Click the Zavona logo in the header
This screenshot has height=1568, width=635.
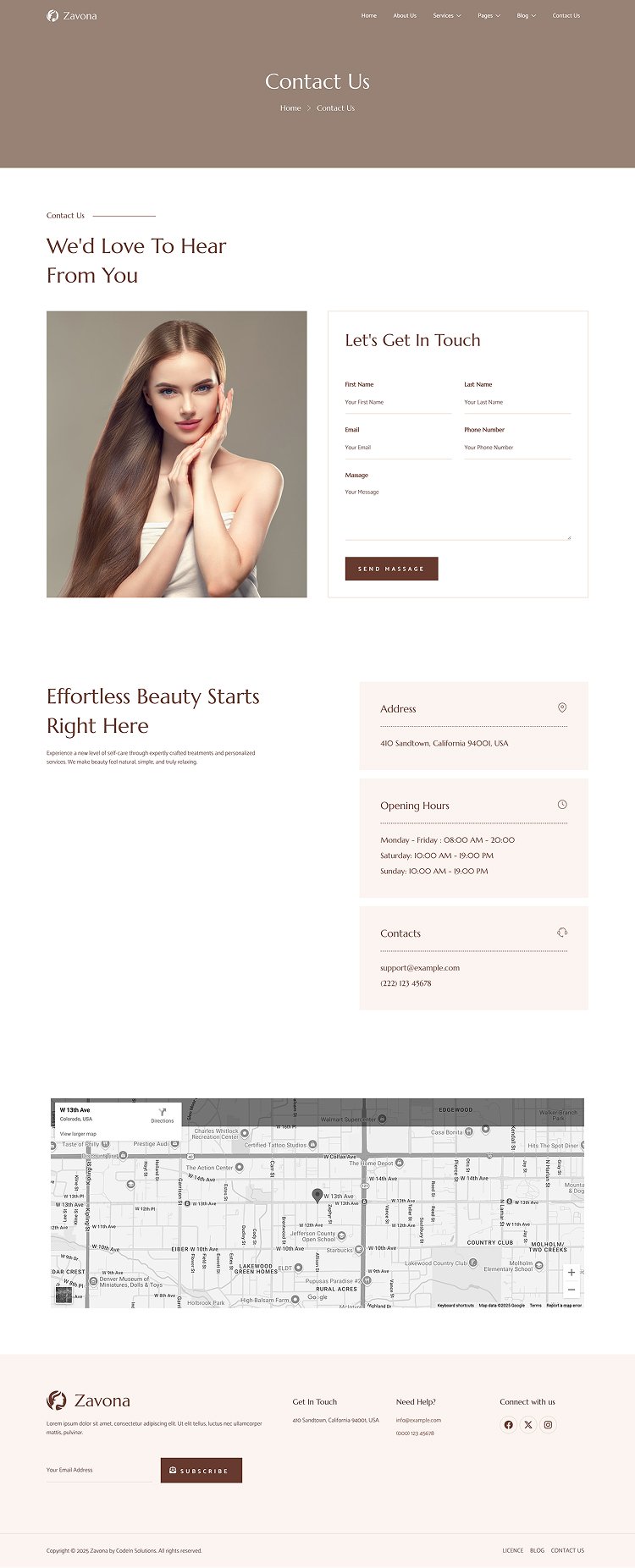[72, 16]
